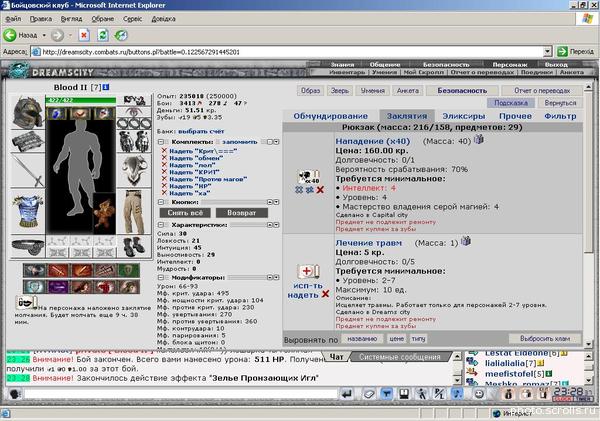
Task: Collapse the Комплекты section minus box
Action: click(x=161, y=142)
